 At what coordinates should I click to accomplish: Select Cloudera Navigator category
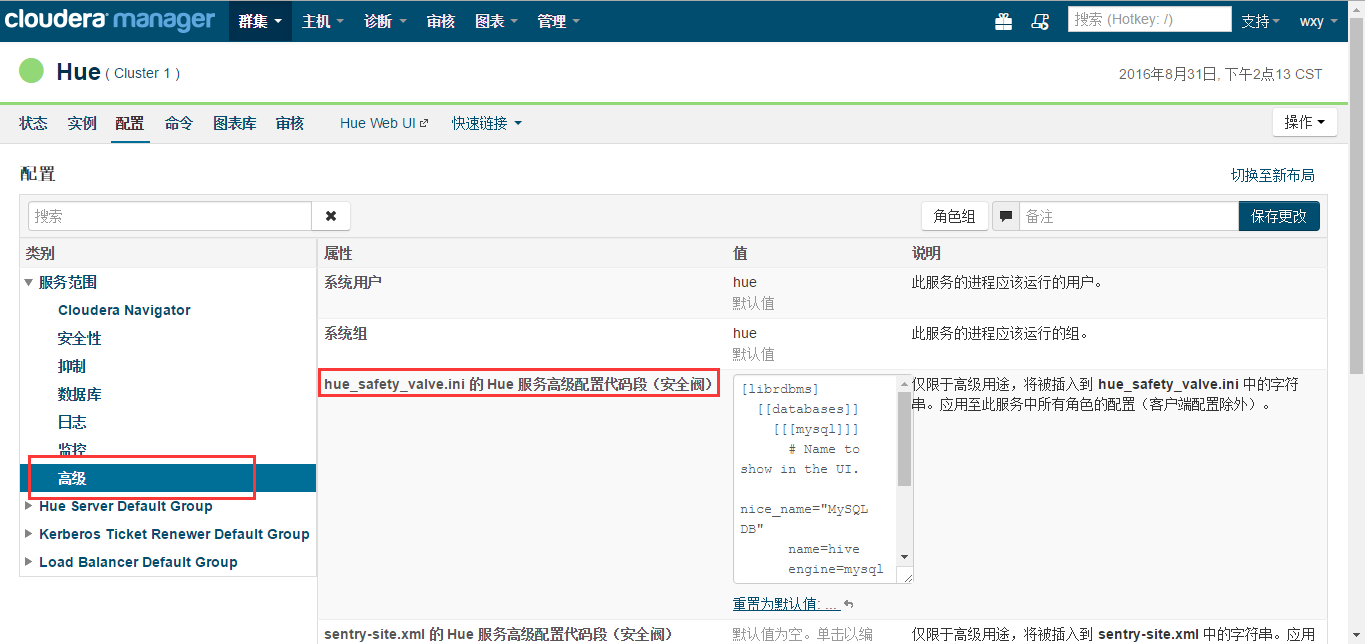pyautogui.click(x=124, y=310)
